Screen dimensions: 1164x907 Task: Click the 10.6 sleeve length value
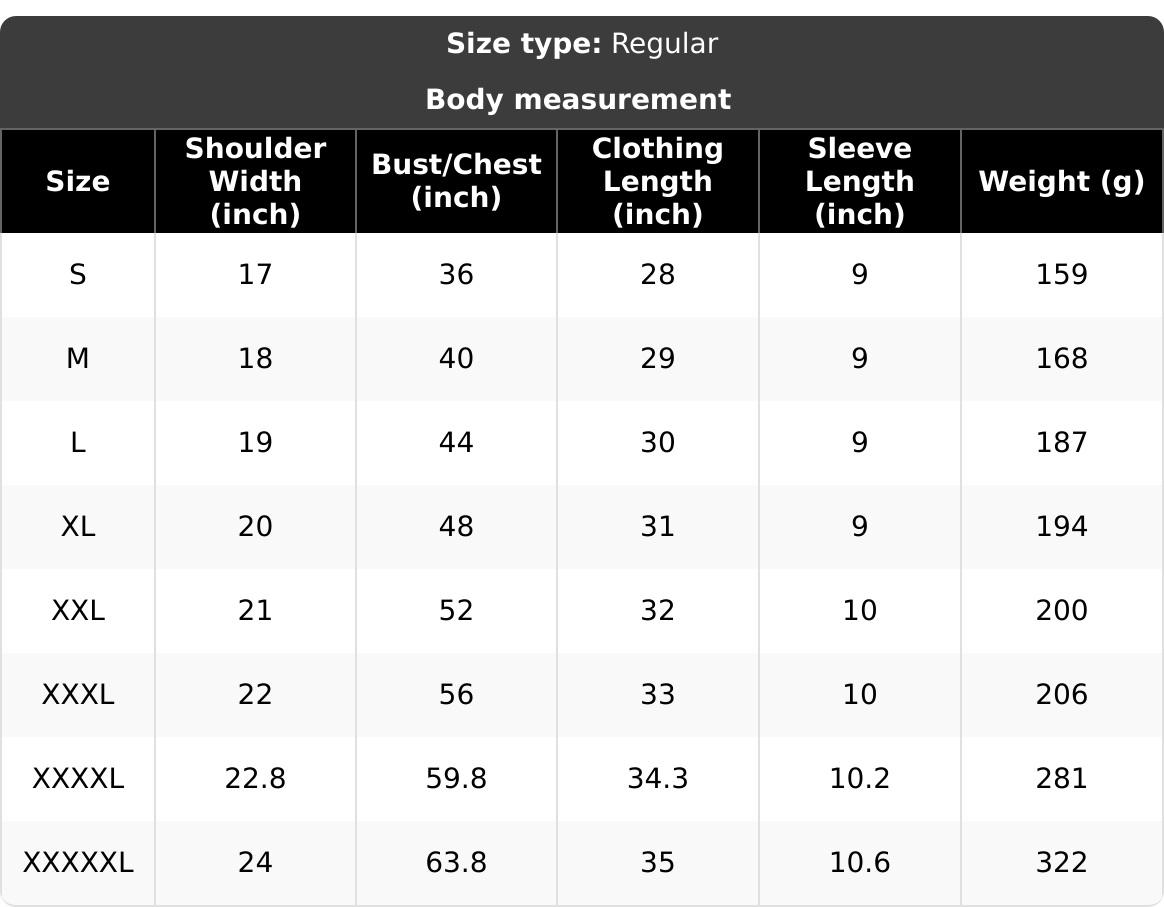[860, 862]
